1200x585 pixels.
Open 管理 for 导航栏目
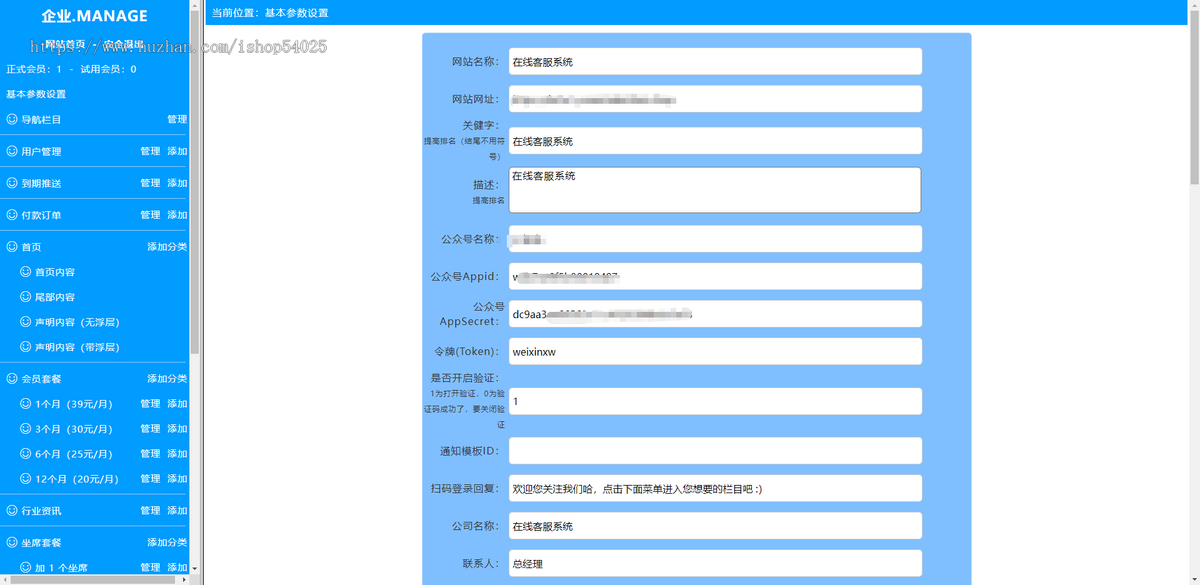(177, 119)
